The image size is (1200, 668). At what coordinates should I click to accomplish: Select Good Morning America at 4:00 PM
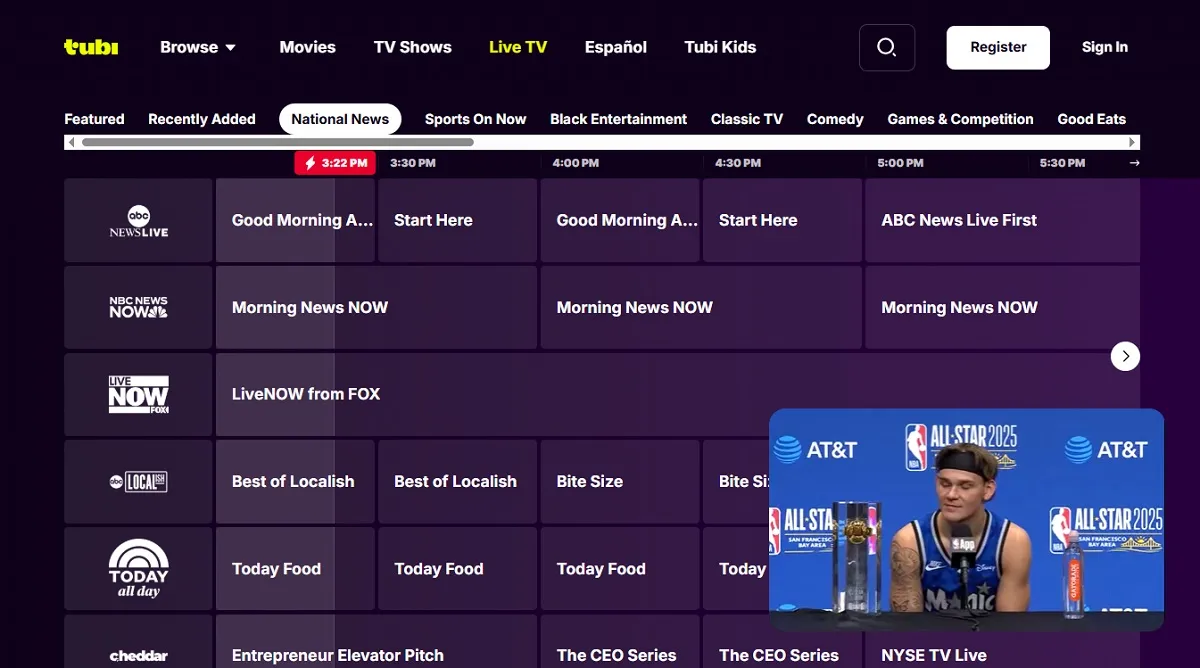point(620,220)
